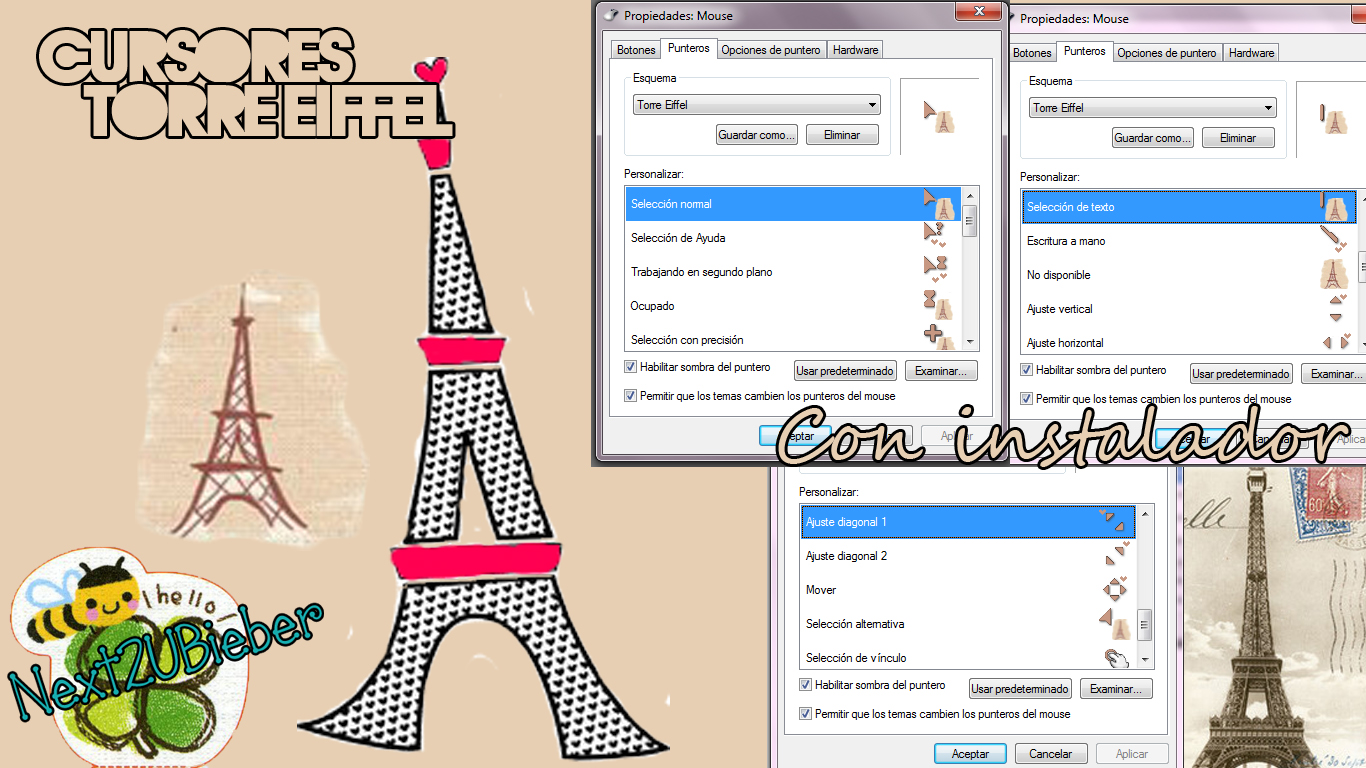This screenshot has height=768, width=1366.
Task: Switch to Botones tab in the left window
Action: click(x=636, y=49)
